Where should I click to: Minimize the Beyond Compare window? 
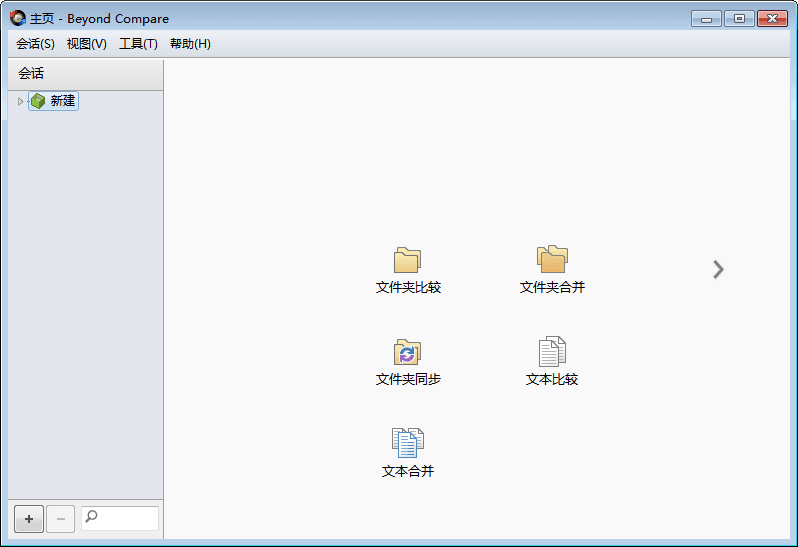tap(706, 19)
